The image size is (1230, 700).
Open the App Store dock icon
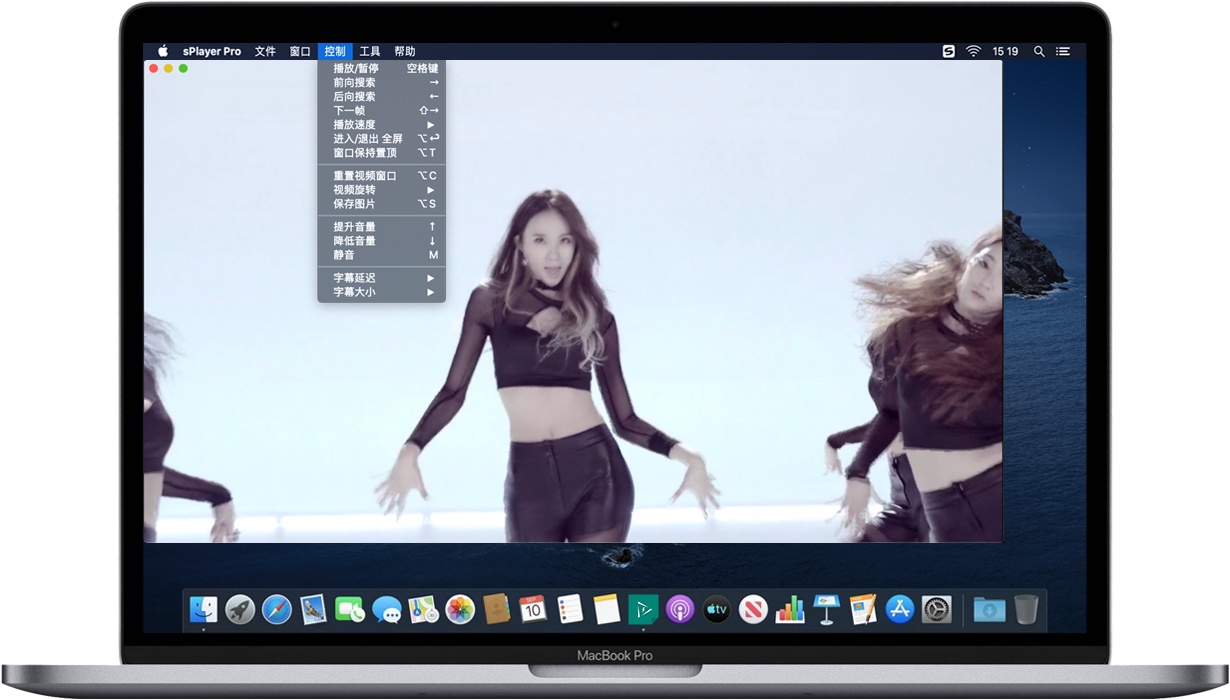click(900, 609)
